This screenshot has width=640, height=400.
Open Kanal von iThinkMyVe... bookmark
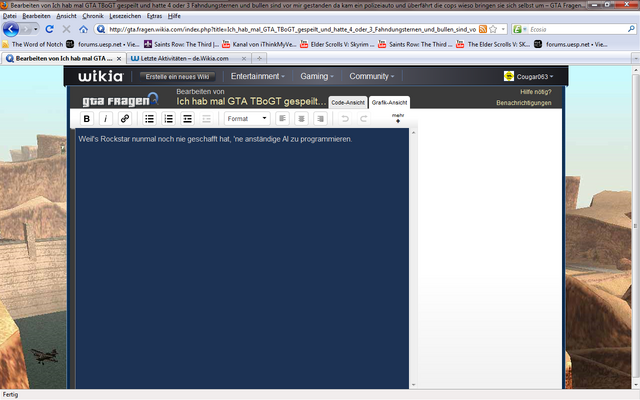click(260, 44)
